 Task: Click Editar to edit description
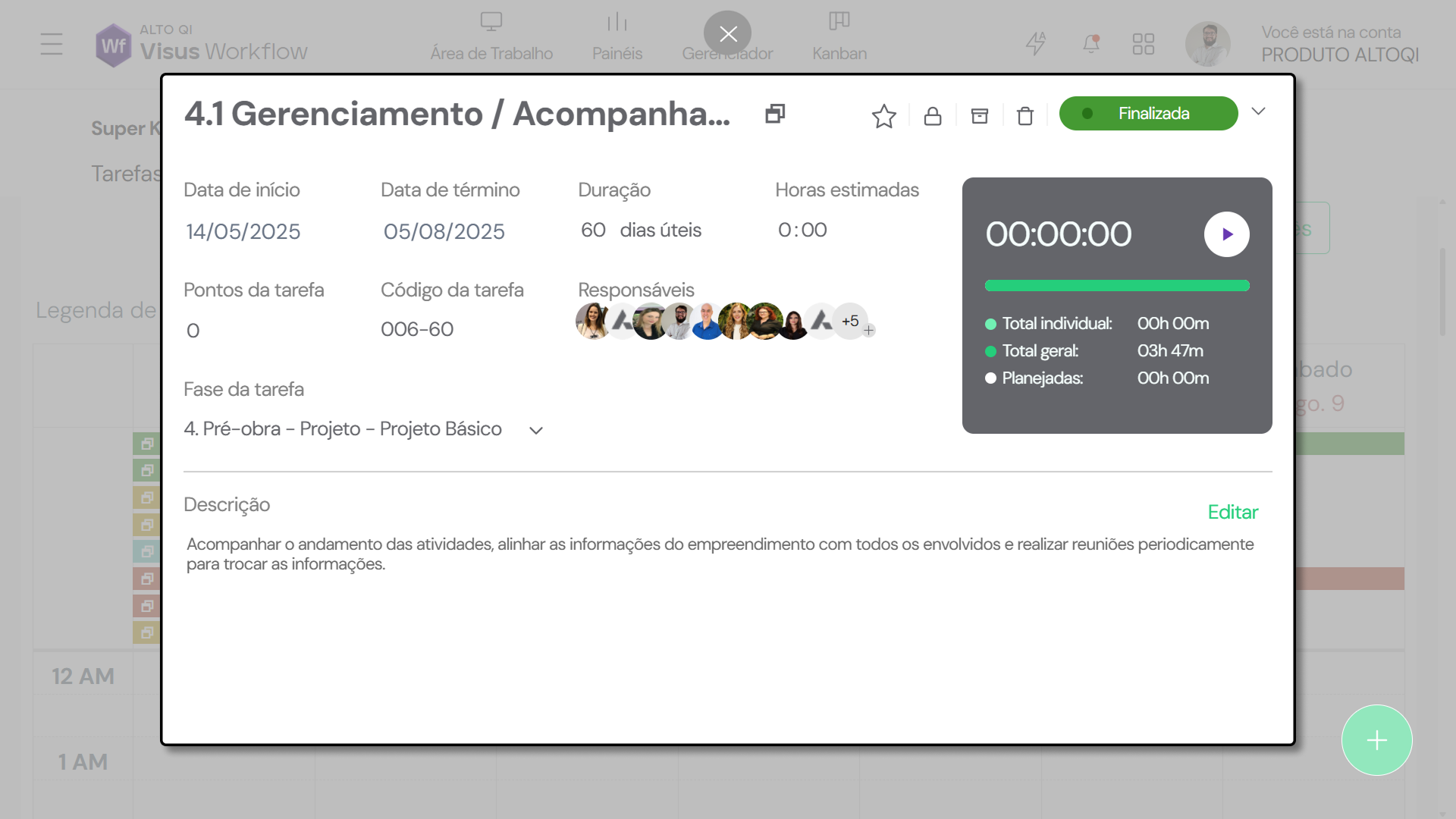(x=1232, y=512)
